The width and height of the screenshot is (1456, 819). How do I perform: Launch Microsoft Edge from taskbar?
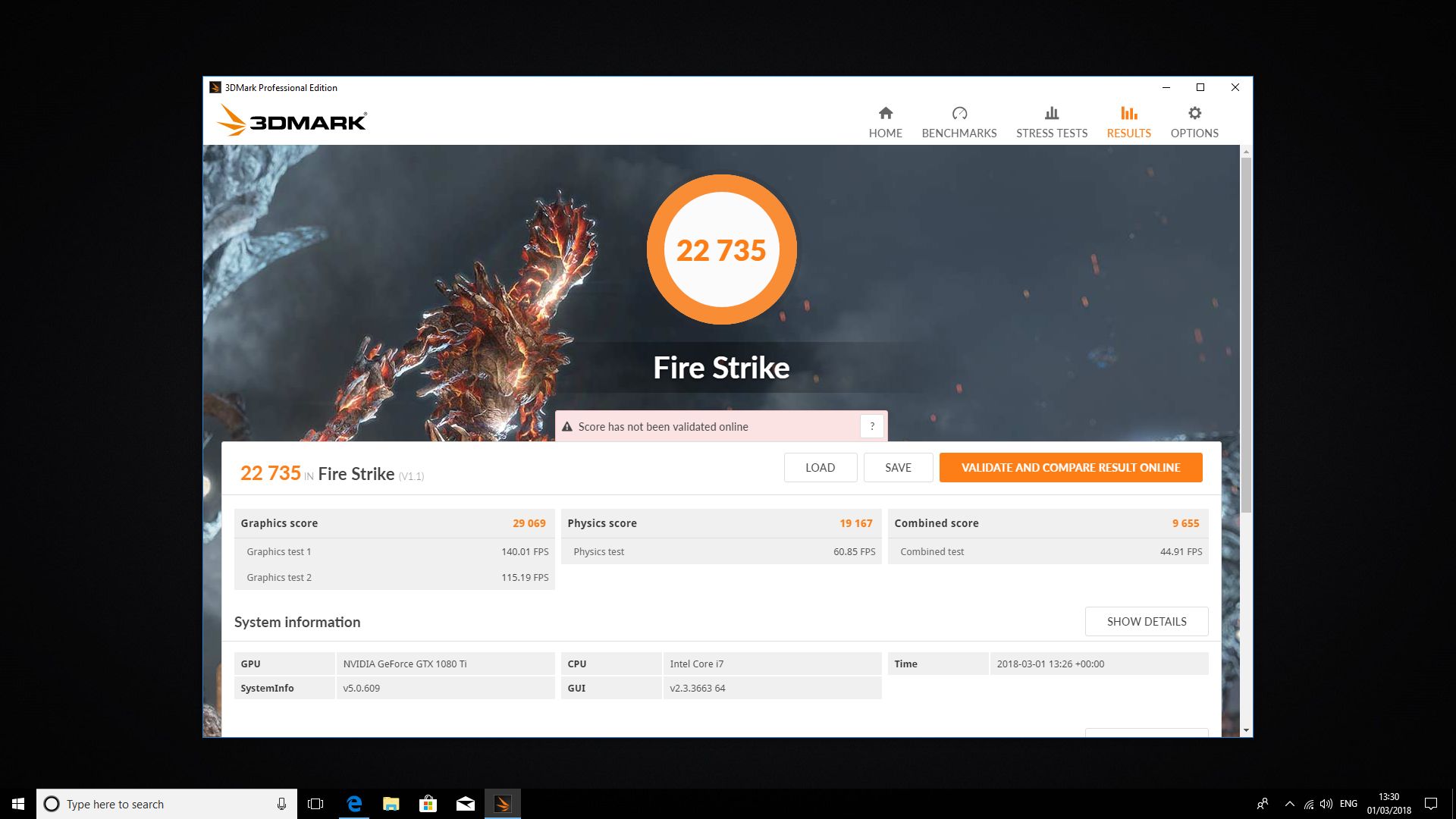coord(353,804)
